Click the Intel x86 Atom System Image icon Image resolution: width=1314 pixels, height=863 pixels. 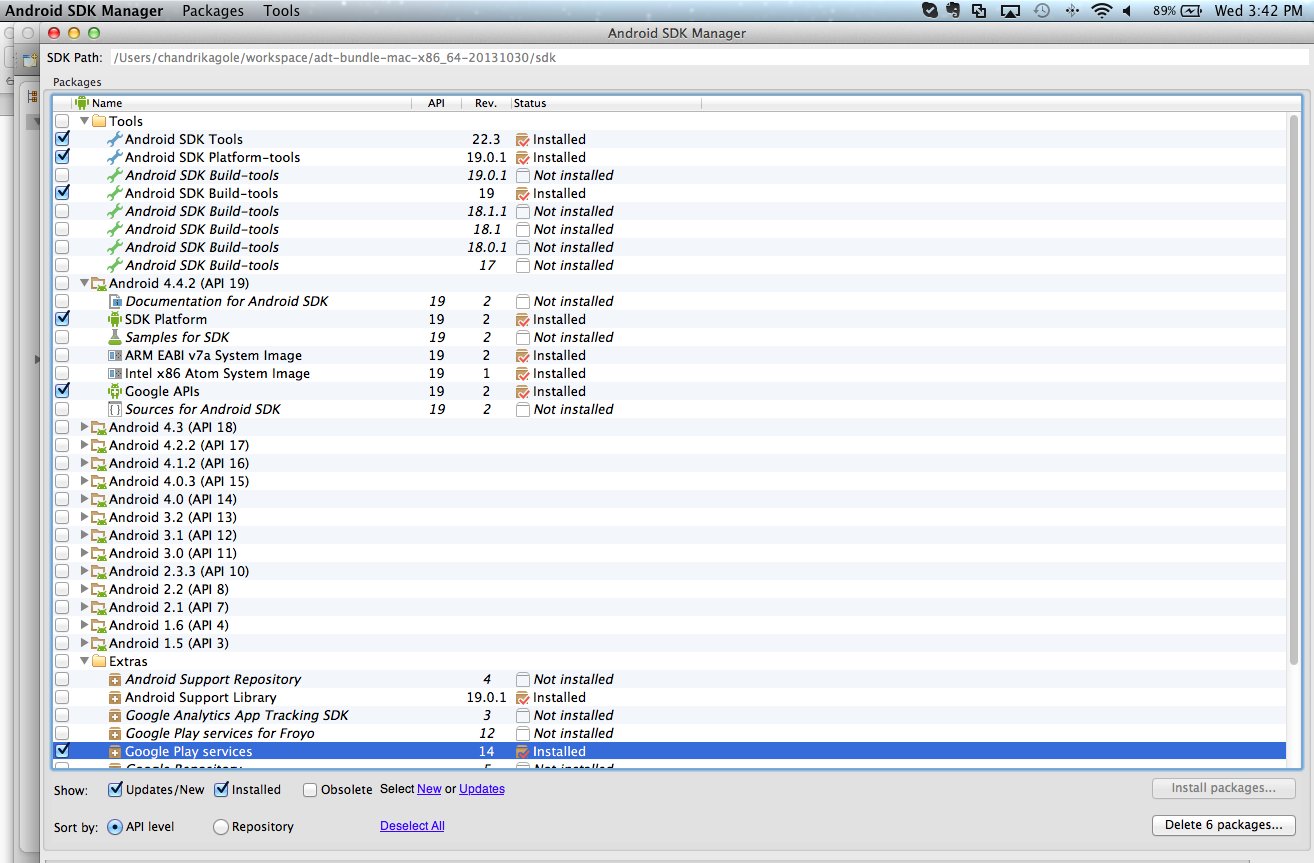pos(115,373)
